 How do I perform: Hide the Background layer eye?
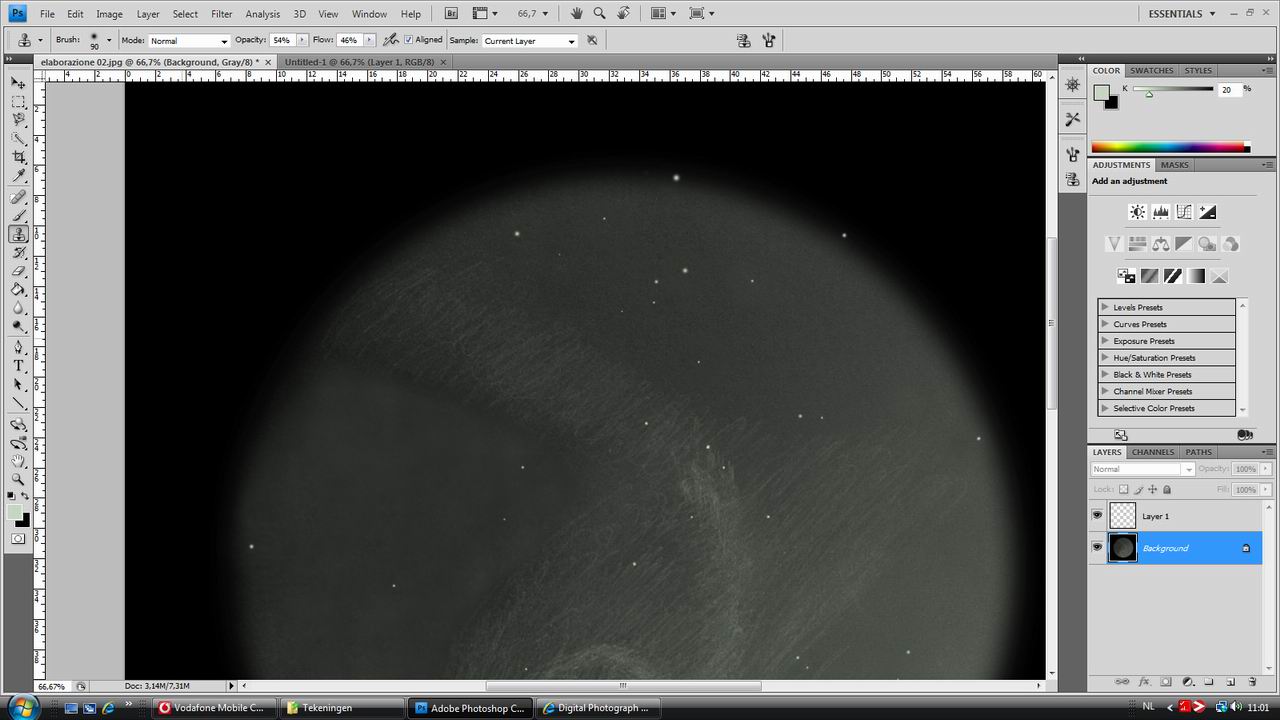click(x=1097, y=548)
